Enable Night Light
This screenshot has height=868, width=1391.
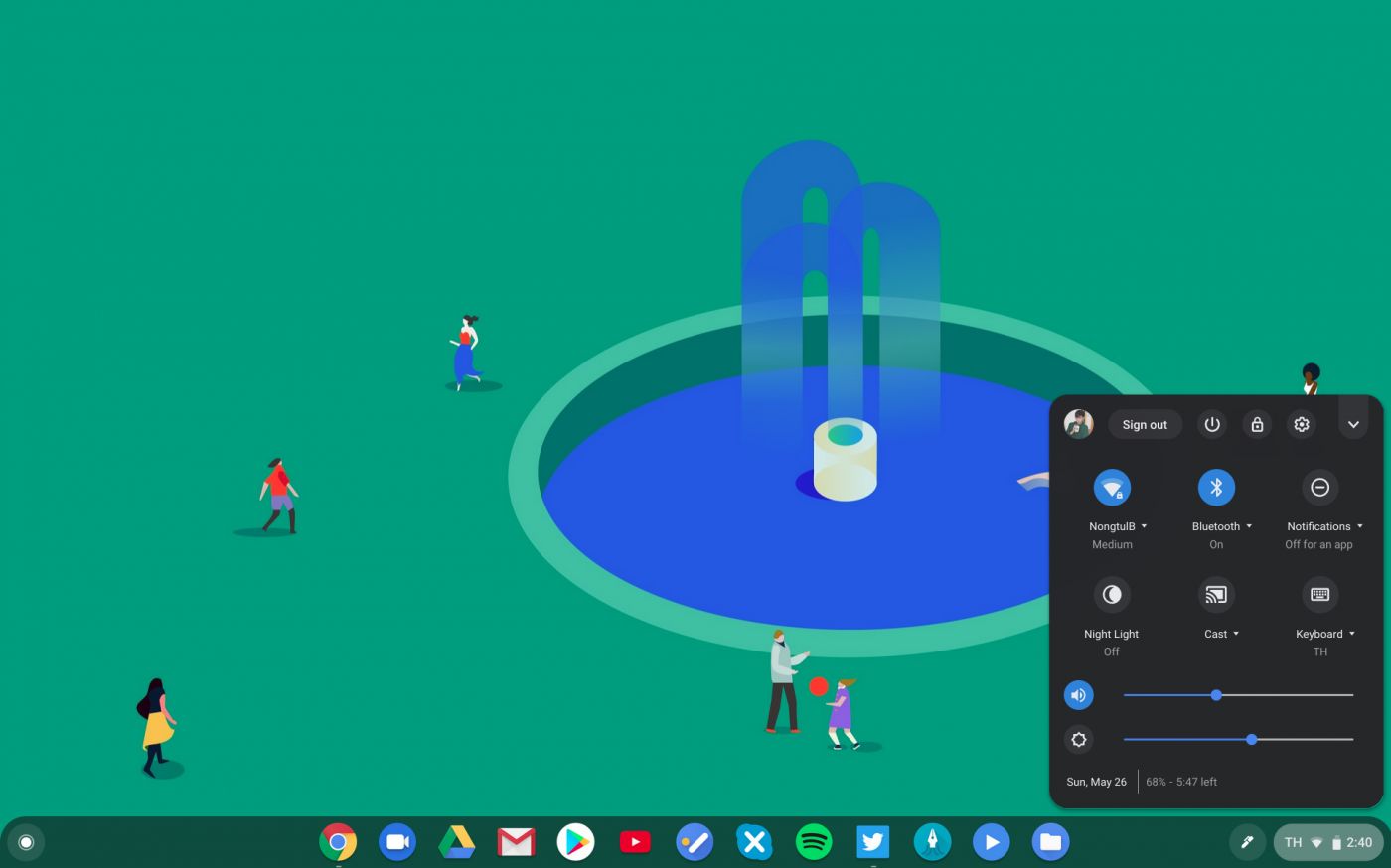pos(1112,595)
